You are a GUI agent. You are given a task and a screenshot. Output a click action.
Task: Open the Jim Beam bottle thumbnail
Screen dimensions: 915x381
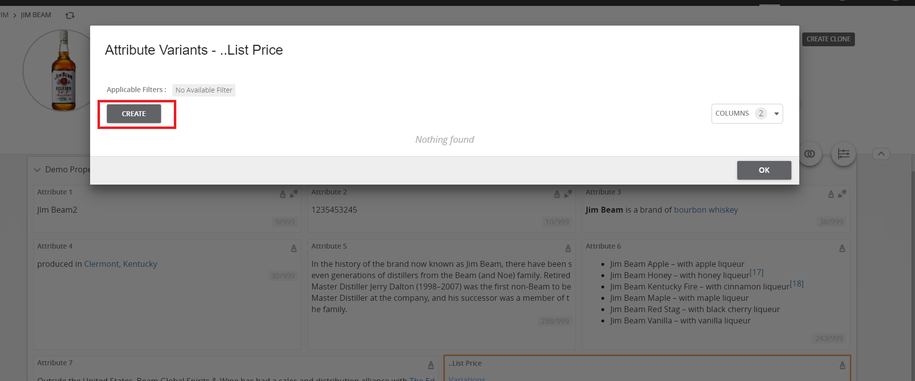[x=63, y=71]
